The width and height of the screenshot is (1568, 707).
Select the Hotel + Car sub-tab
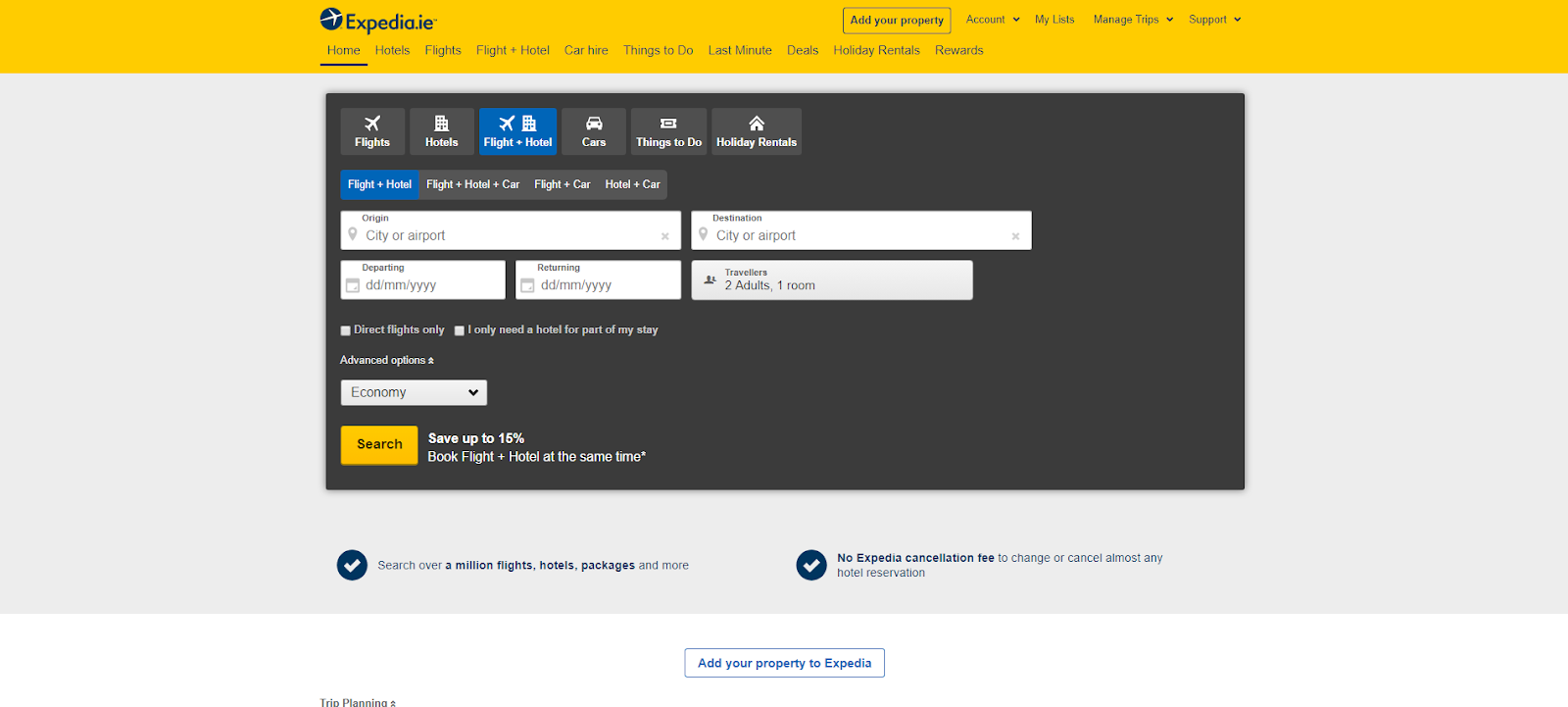pos(633,184)
